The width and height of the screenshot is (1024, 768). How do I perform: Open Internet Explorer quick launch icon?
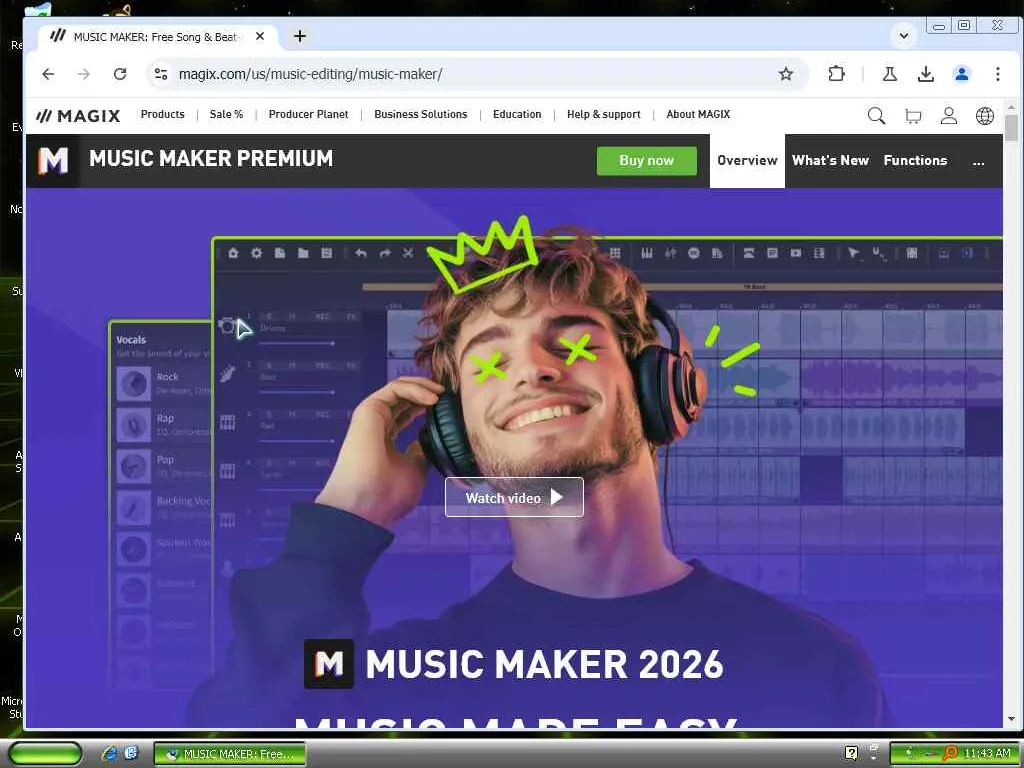[110, 754]
